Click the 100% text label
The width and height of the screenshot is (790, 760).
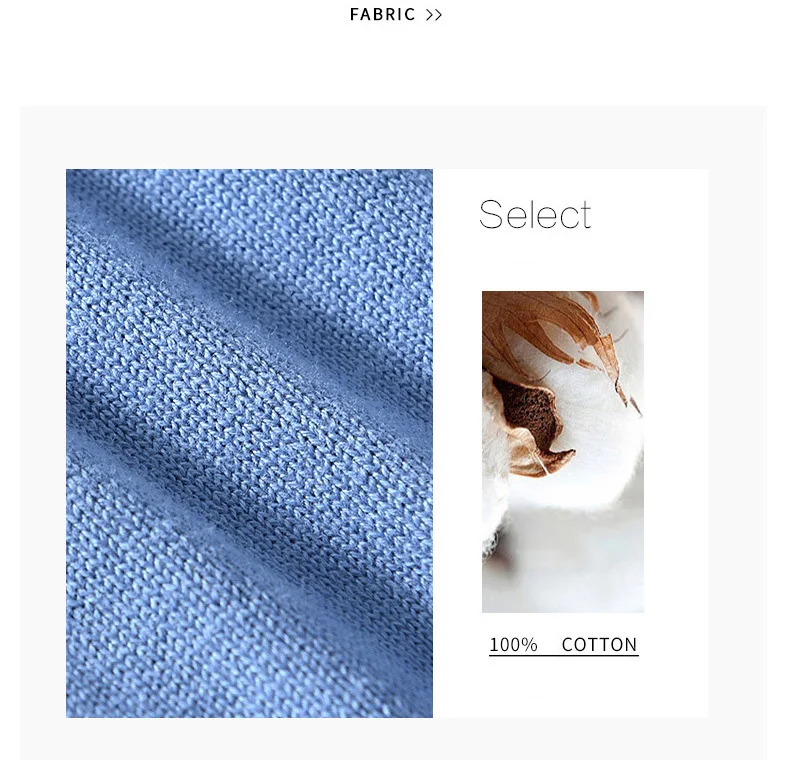513,645
